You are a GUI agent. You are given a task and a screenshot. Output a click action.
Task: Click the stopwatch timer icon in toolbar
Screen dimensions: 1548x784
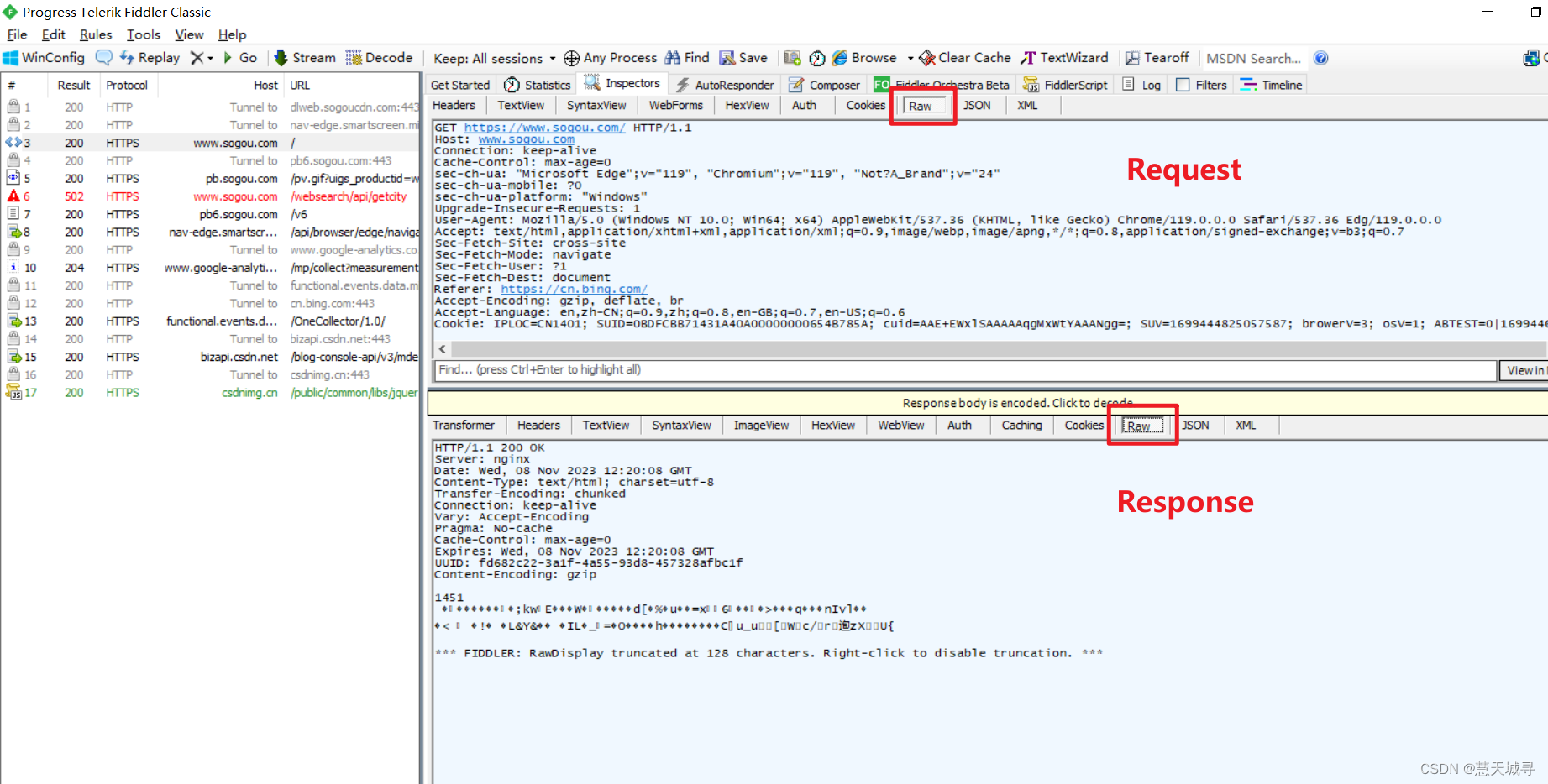tap(817, 58)
